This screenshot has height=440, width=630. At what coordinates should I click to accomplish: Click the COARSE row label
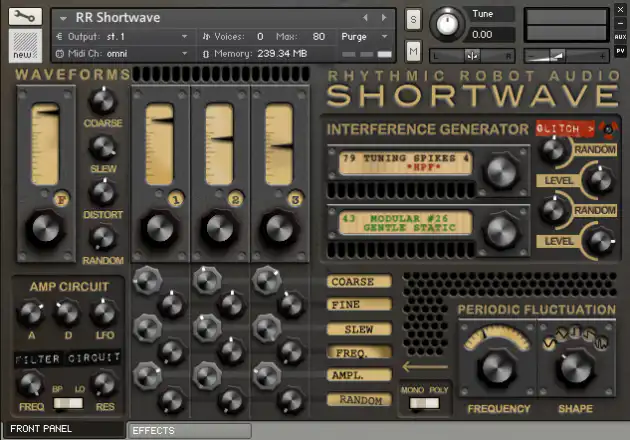[x=359, y=281]
